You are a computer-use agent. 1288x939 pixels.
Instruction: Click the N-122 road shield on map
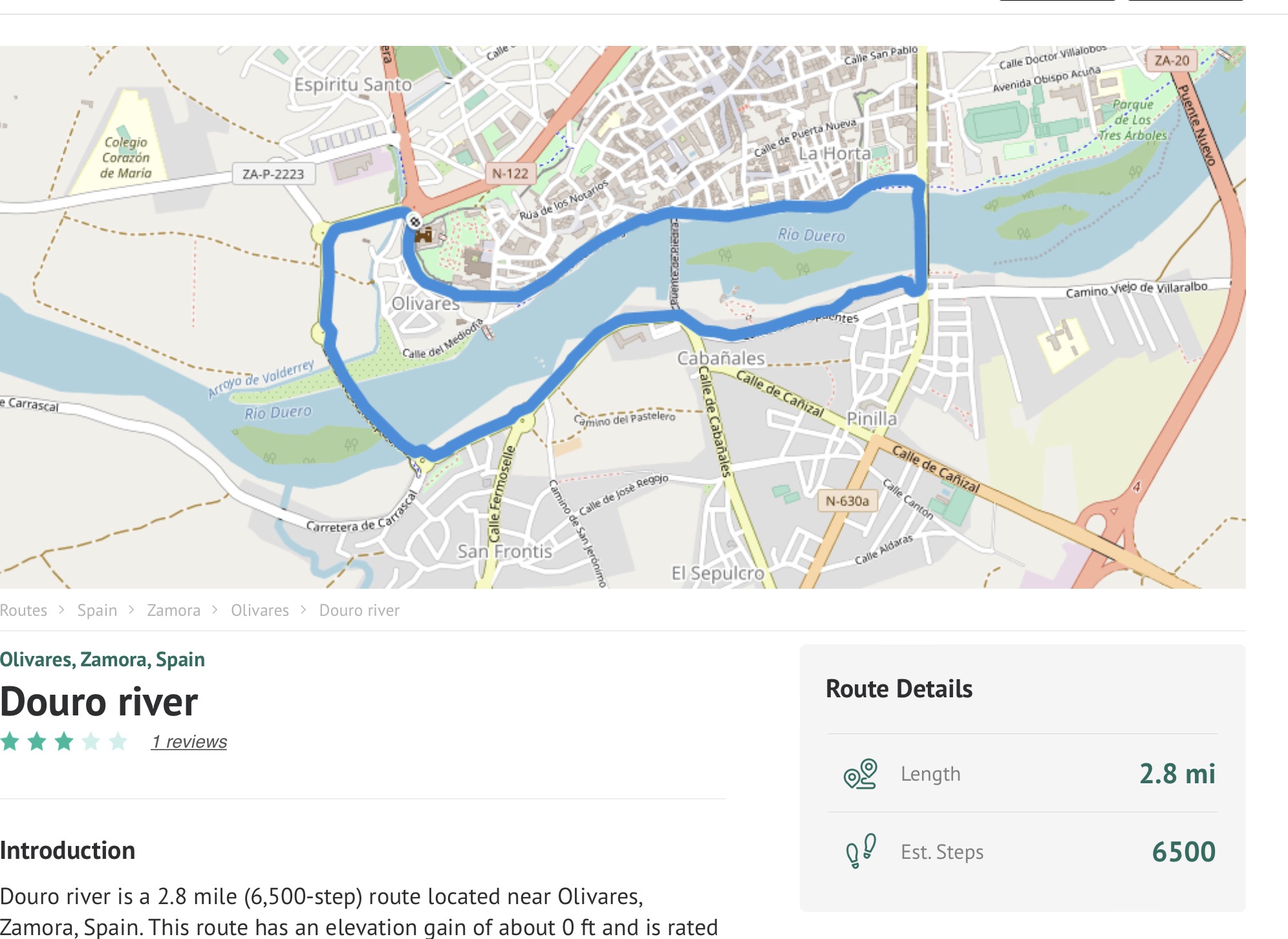(510, 173)
